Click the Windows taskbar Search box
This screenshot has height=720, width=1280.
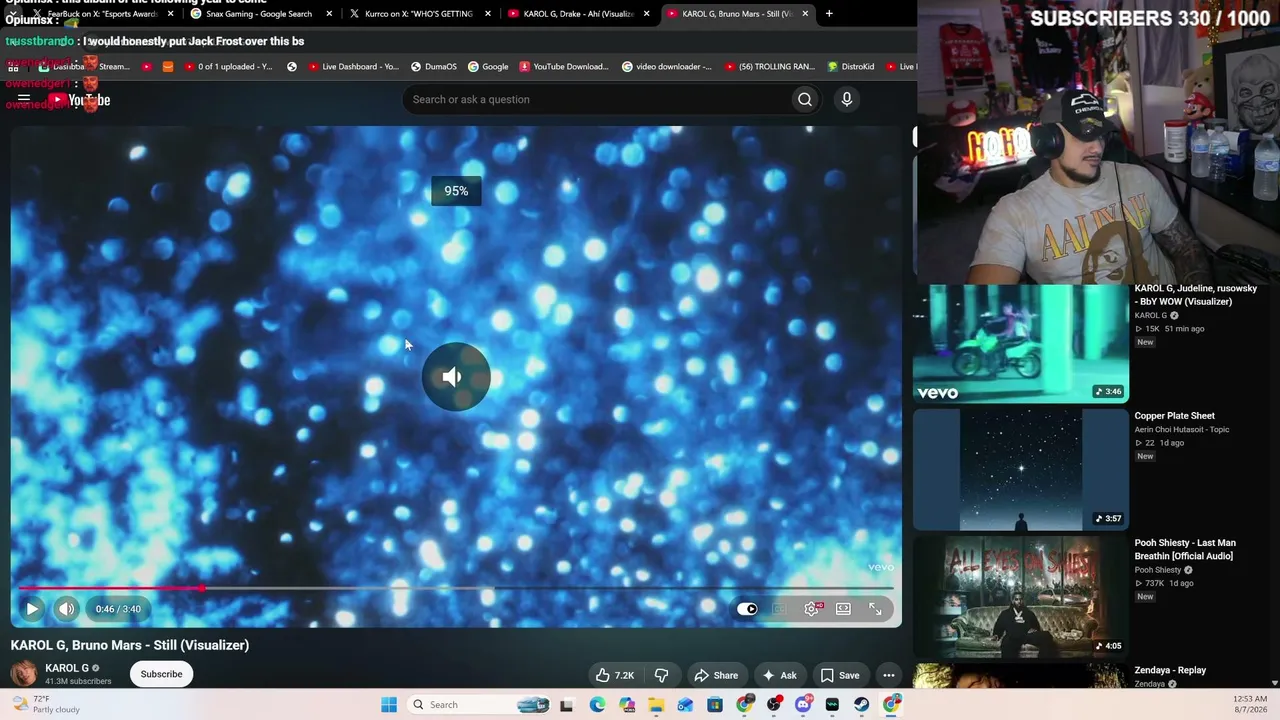[479, 705]
